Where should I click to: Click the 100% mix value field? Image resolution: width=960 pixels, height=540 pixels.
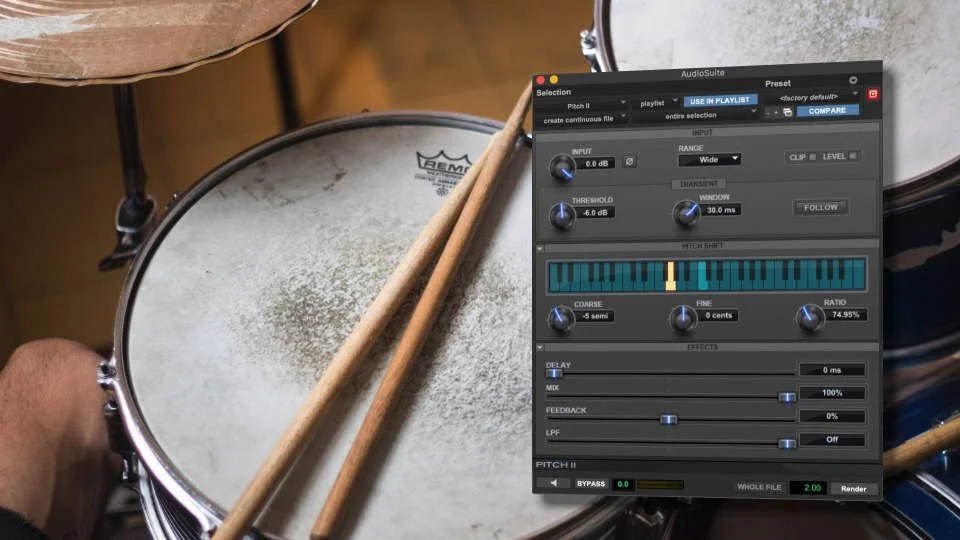[x=831, y=393]
